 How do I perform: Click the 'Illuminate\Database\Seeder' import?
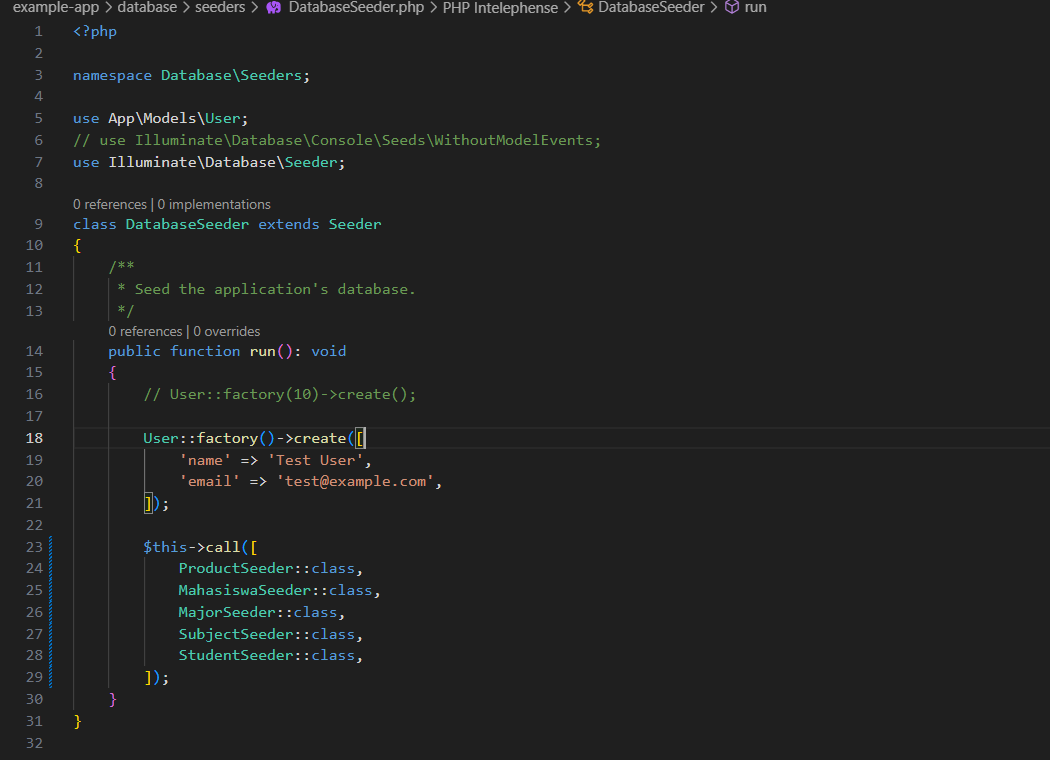pos(223,163)
